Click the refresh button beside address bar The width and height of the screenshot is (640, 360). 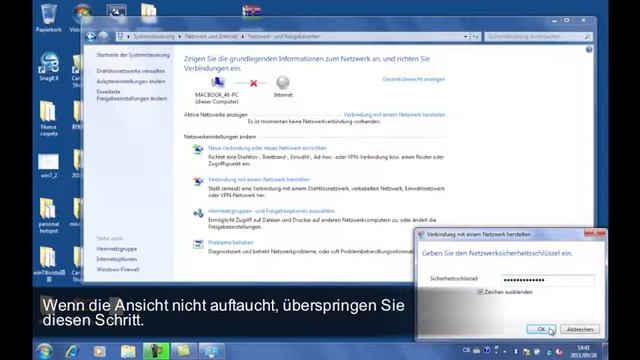476,37
